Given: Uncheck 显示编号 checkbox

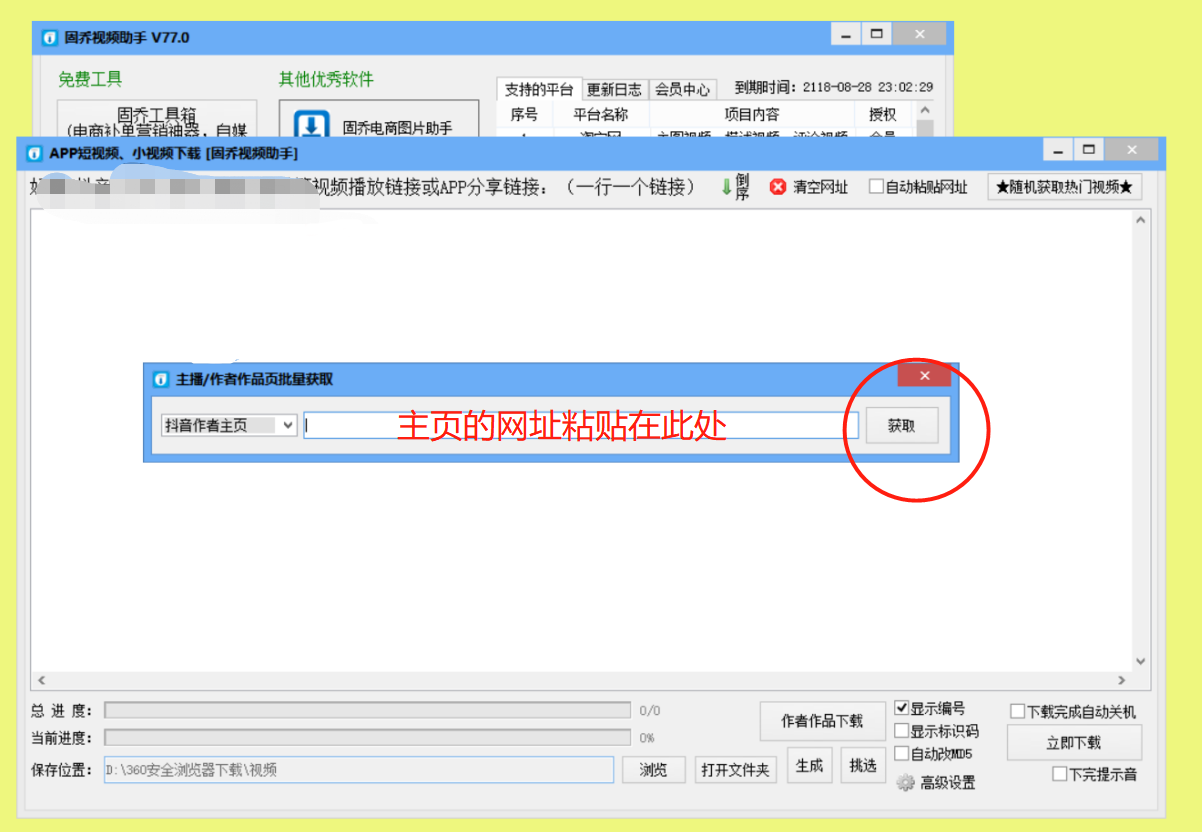Looking at the screenshot, I should coord(901,708).
